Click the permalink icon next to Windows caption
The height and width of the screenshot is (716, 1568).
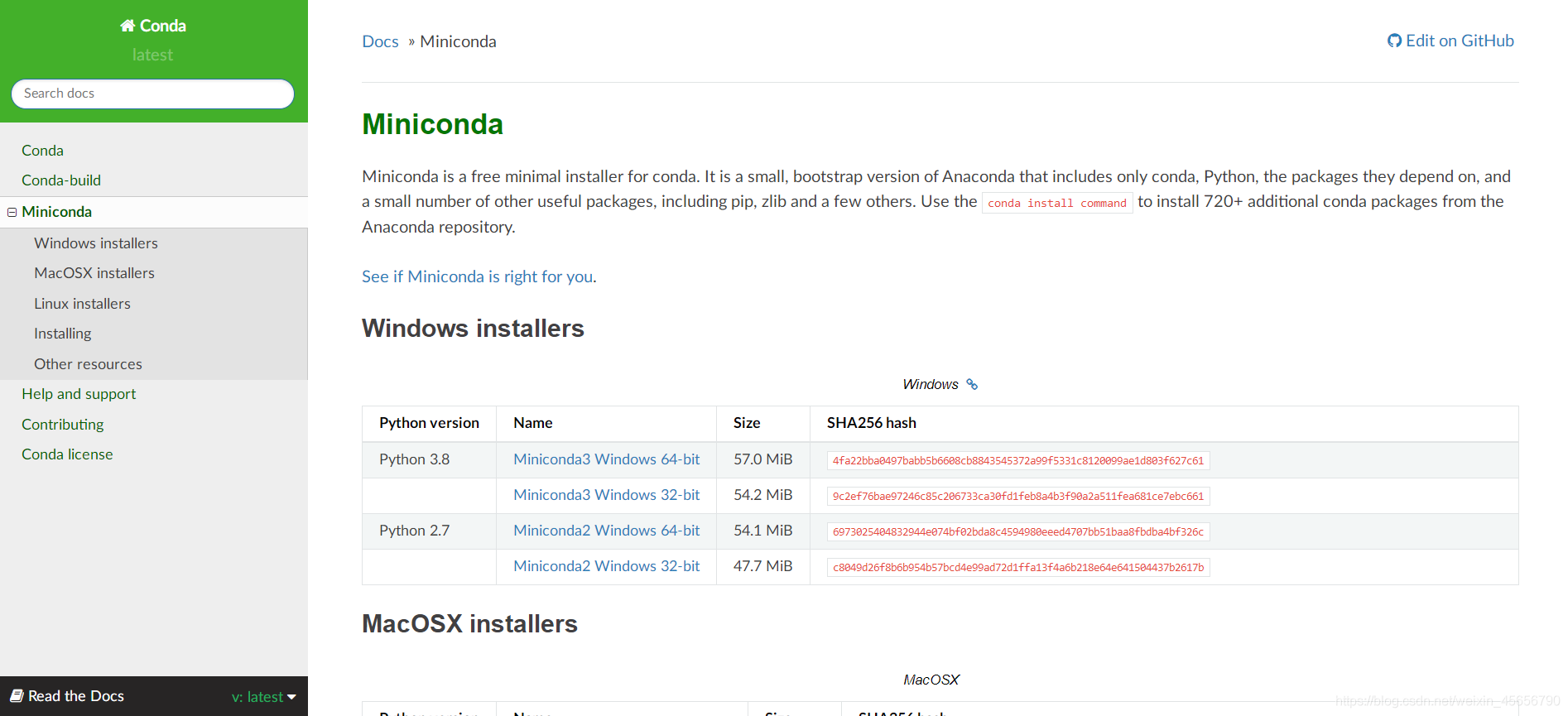(x=972, y=384)
